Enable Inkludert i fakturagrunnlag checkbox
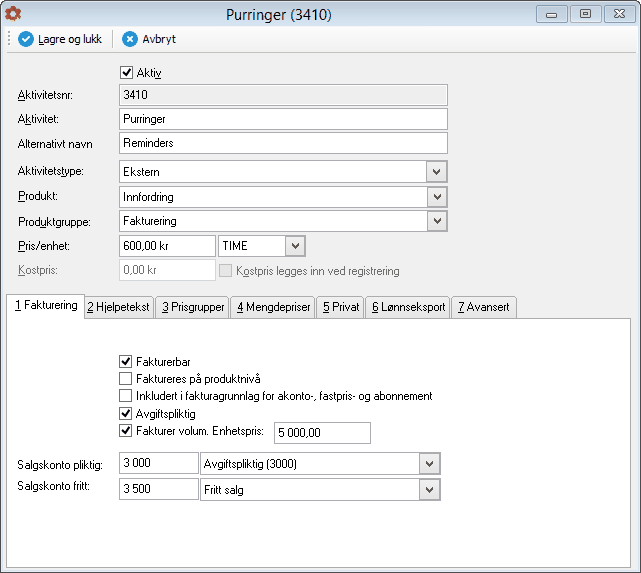The width and height of the screenshot is (641, 573). (126, 396)
